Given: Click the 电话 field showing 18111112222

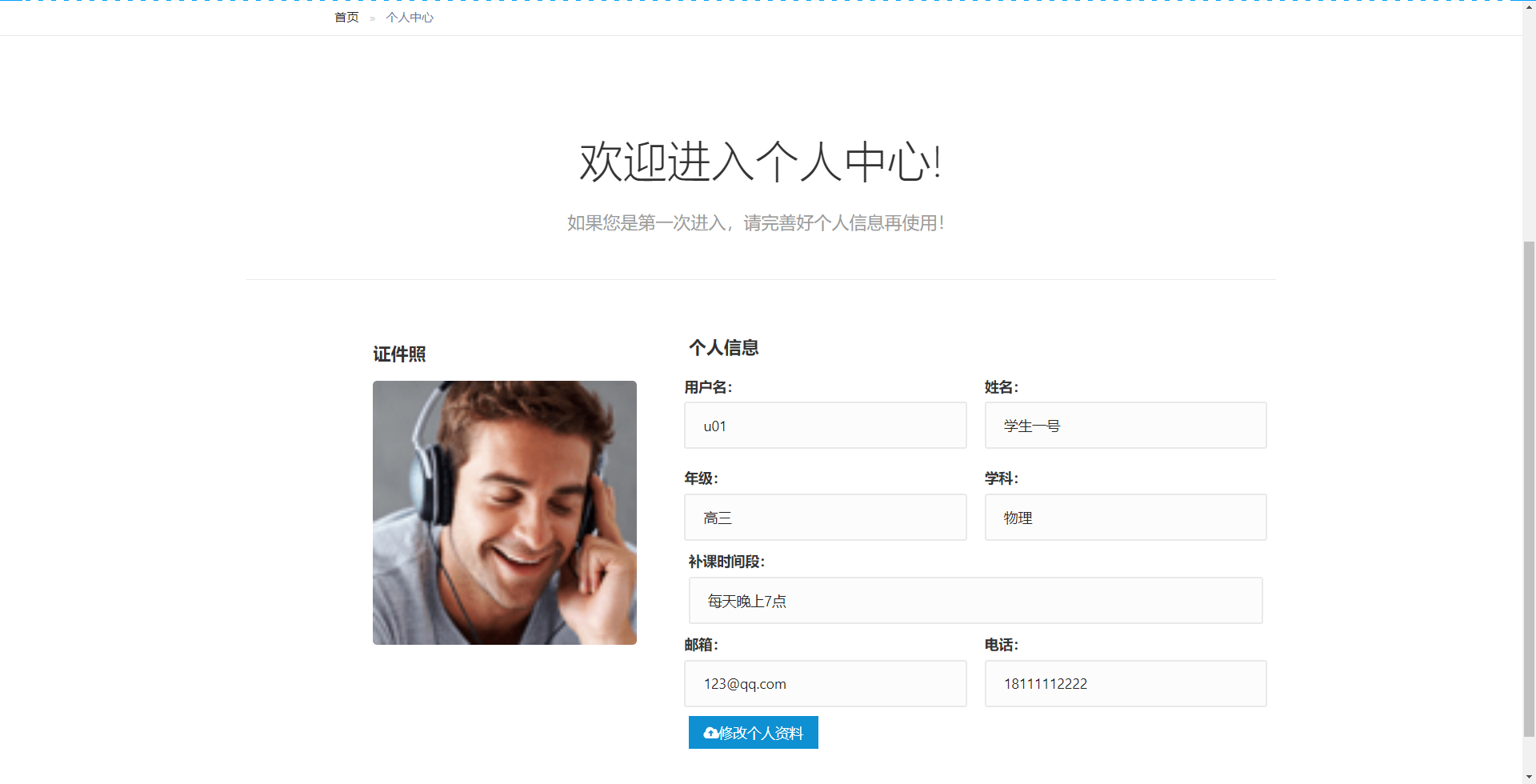Looking at the screenshot, I should tap(1125, 683).
